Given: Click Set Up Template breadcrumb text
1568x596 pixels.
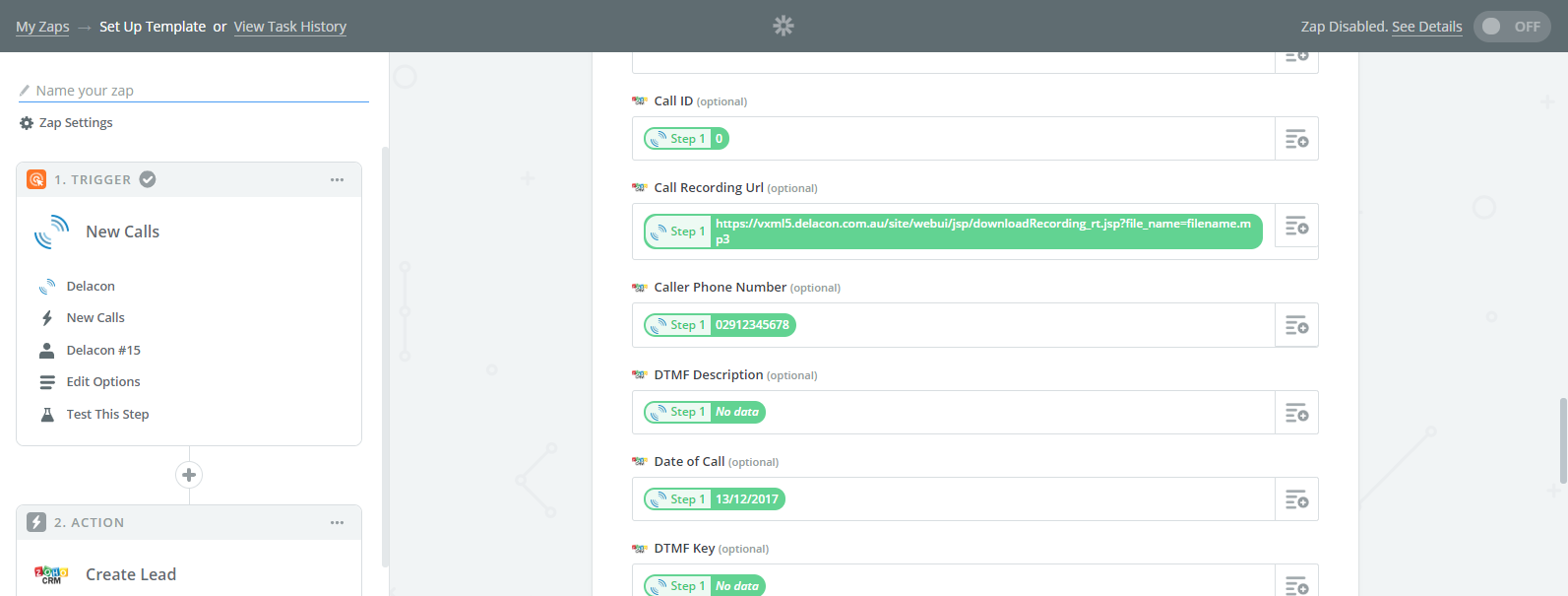Looking at the screenshot, I should pos(153,27).
